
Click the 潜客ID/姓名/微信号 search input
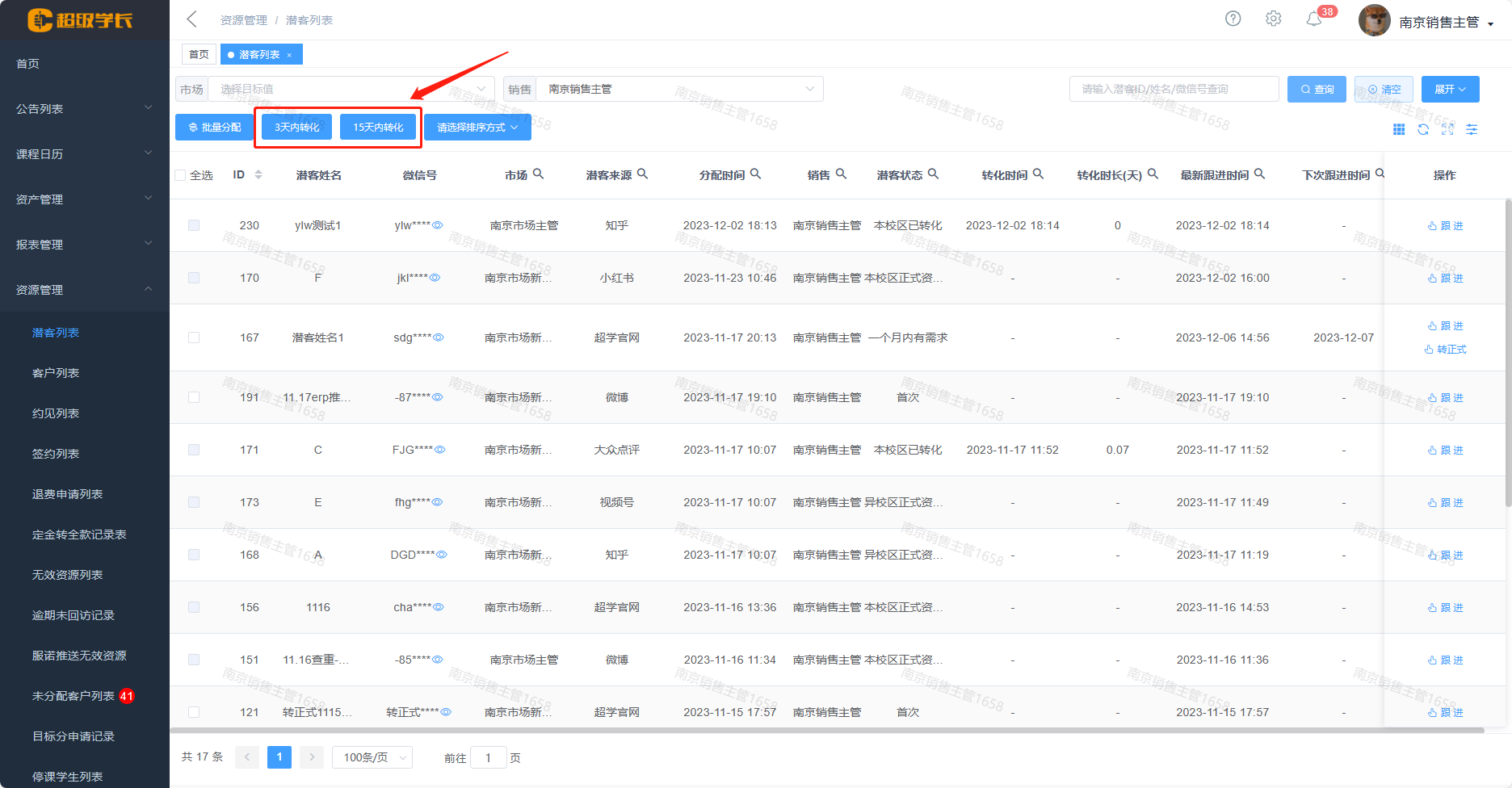click(x=1173, y=89)
